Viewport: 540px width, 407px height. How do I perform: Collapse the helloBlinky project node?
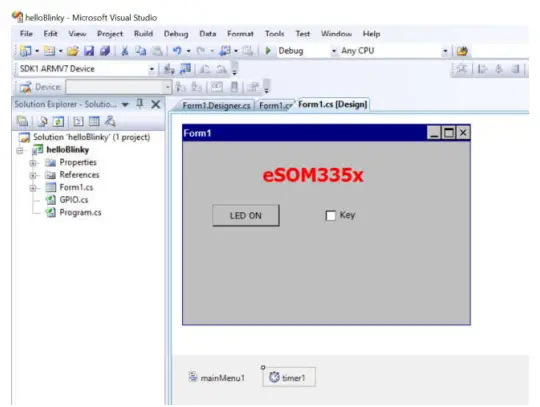coord(20,150)
